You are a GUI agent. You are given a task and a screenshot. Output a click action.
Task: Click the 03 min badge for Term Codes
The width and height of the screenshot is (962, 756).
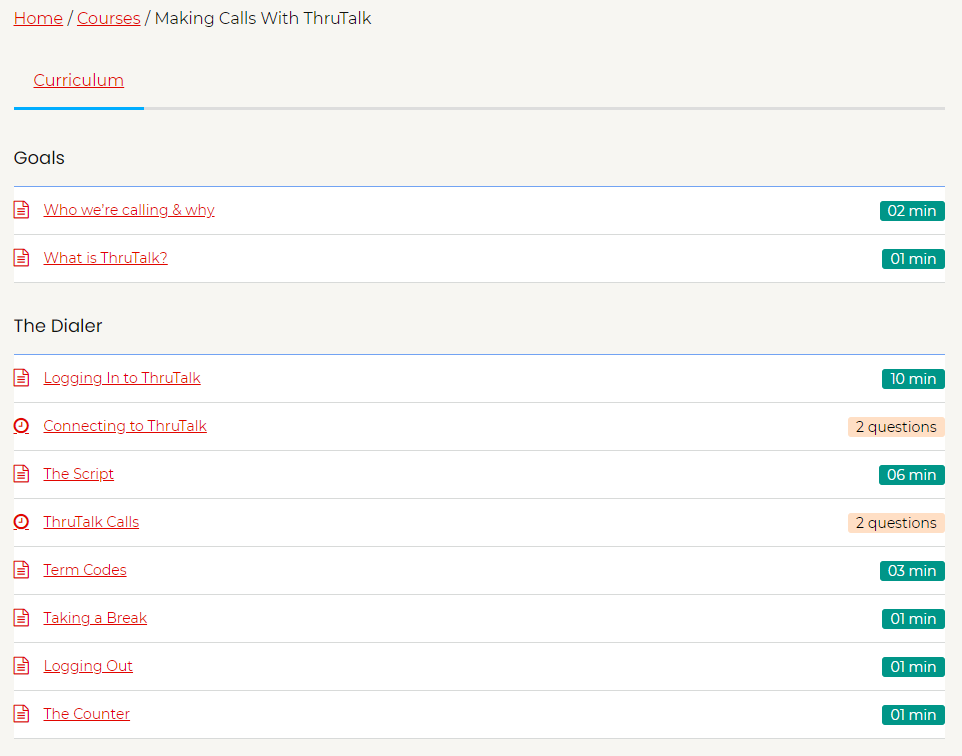[912, 571]
